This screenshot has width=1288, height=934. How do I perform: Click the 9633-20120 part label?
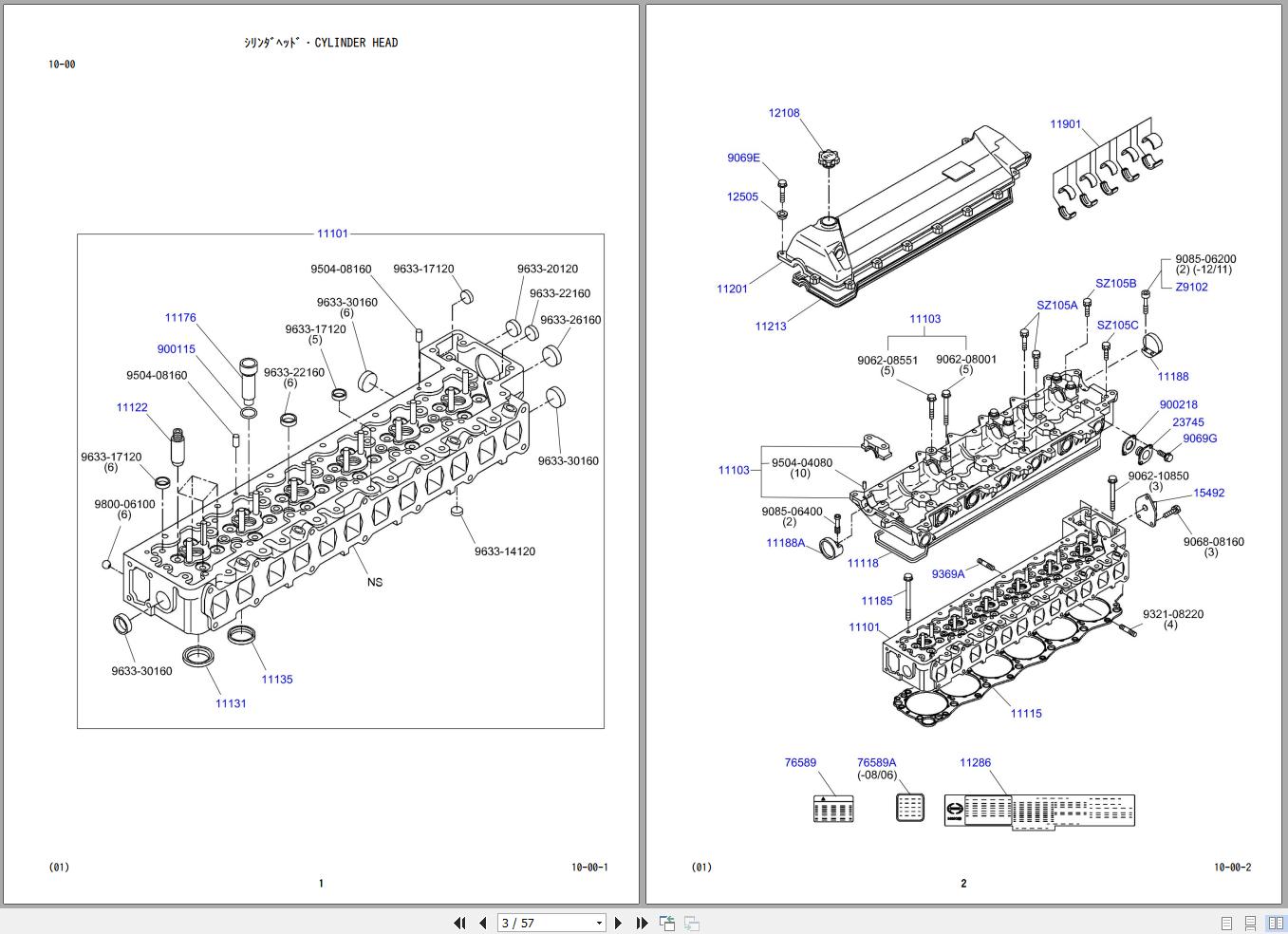(x=548, y=270)
